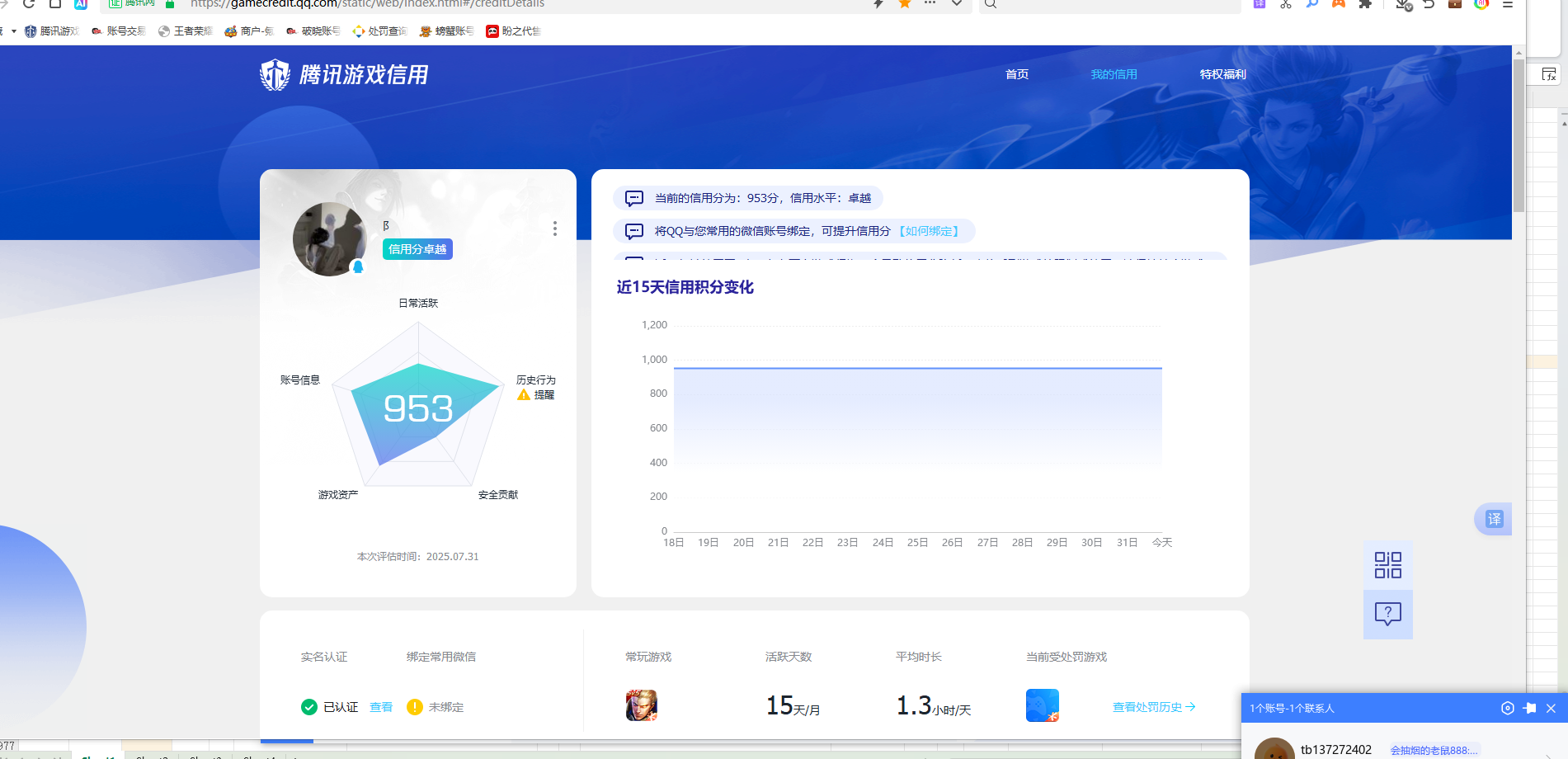This screenshot has width=1568, height=759.
Task: Click the page vertical scrollbar thumb
Action: tap(1519, 136)
